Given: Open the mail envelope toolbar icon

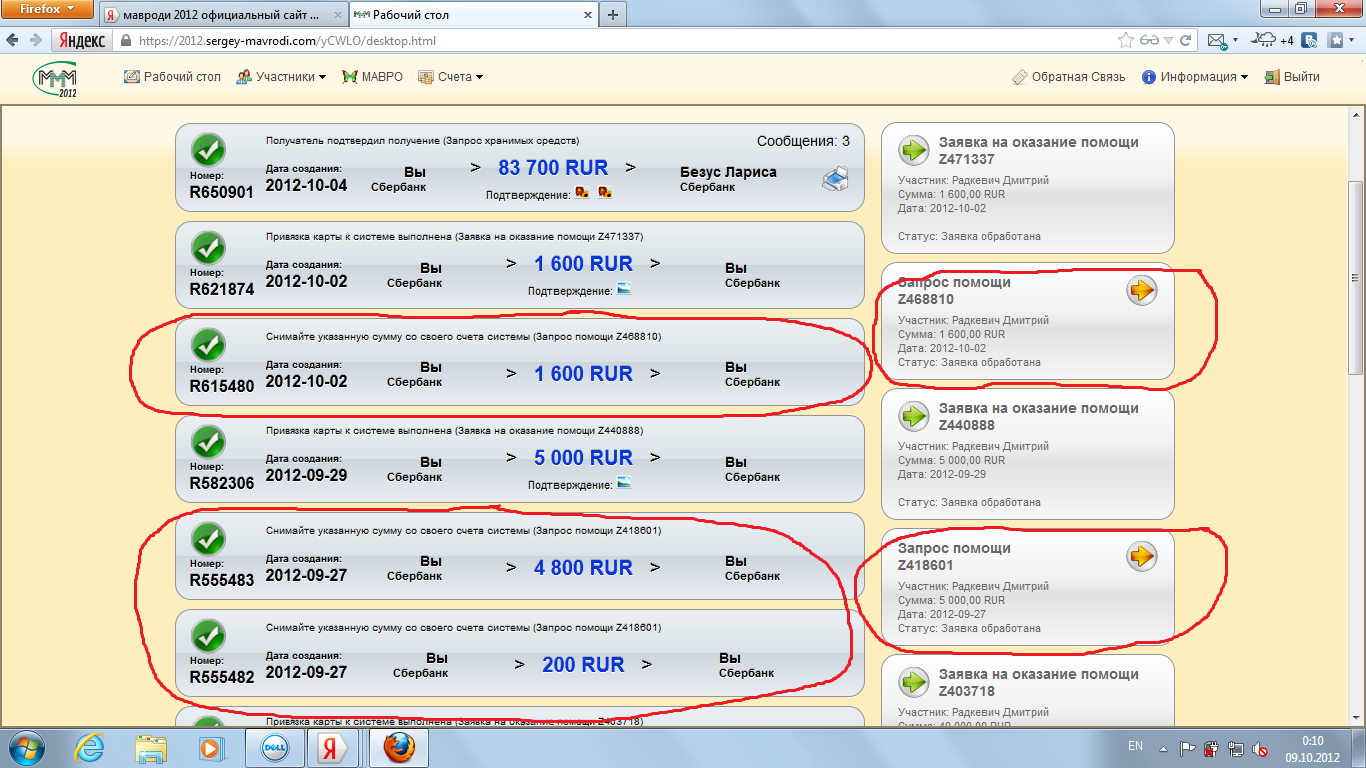Looking at the screenshot, I should [x=1217, y=41].
